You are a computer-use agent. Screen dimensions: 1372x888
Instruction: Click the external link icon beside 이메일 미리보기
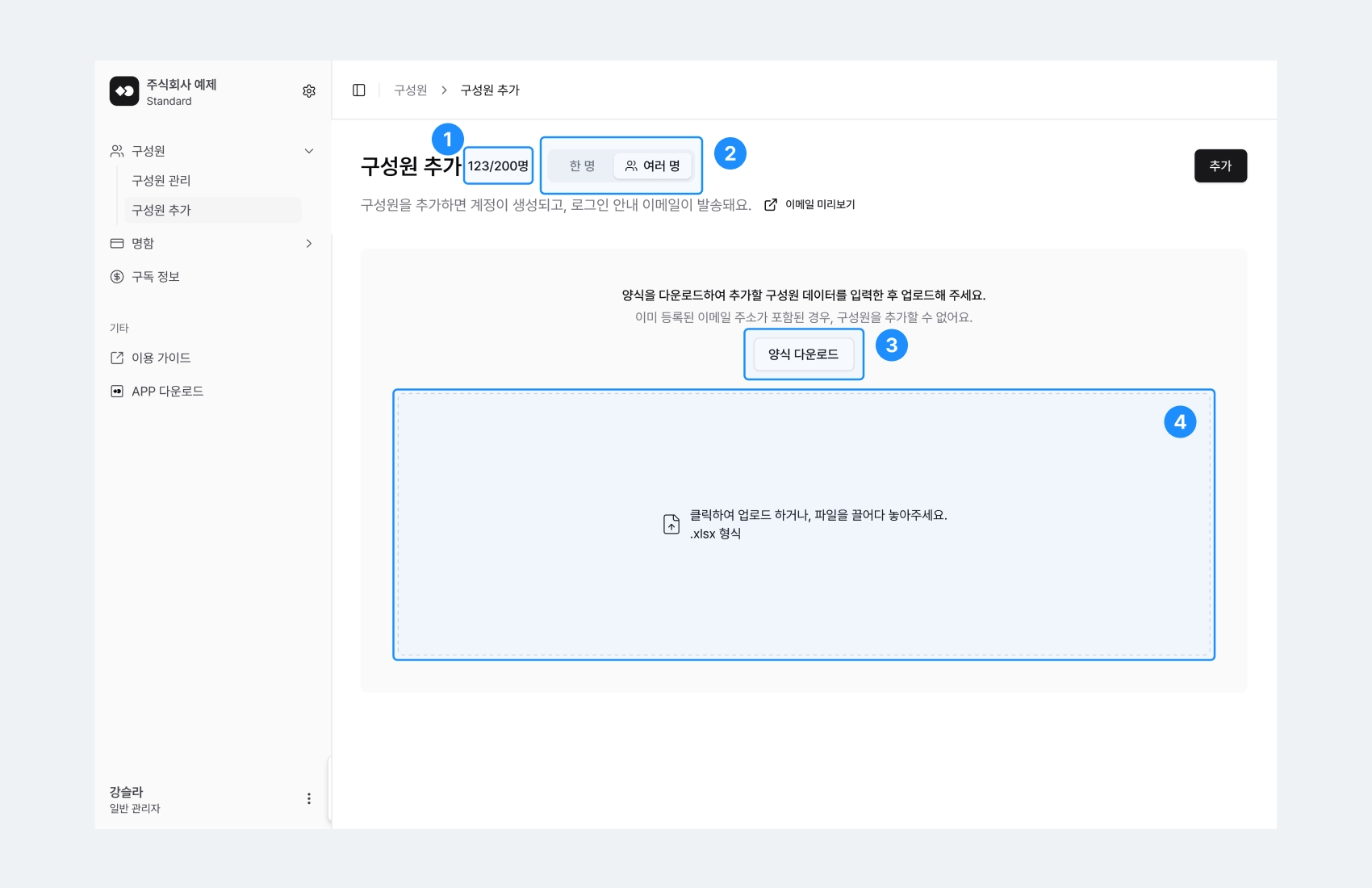tap(771, 205)
